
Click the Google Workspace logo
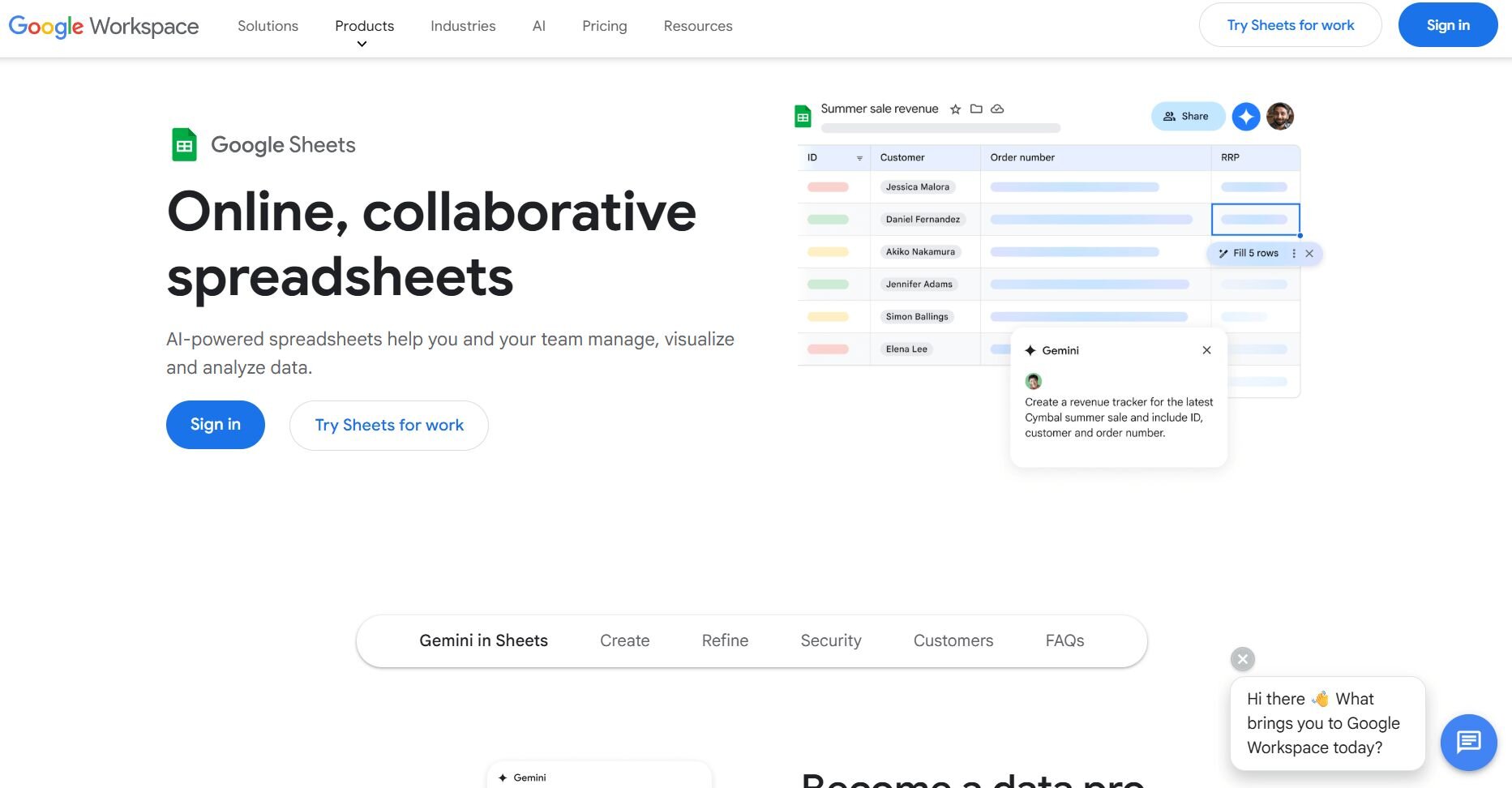pos(104,26)
